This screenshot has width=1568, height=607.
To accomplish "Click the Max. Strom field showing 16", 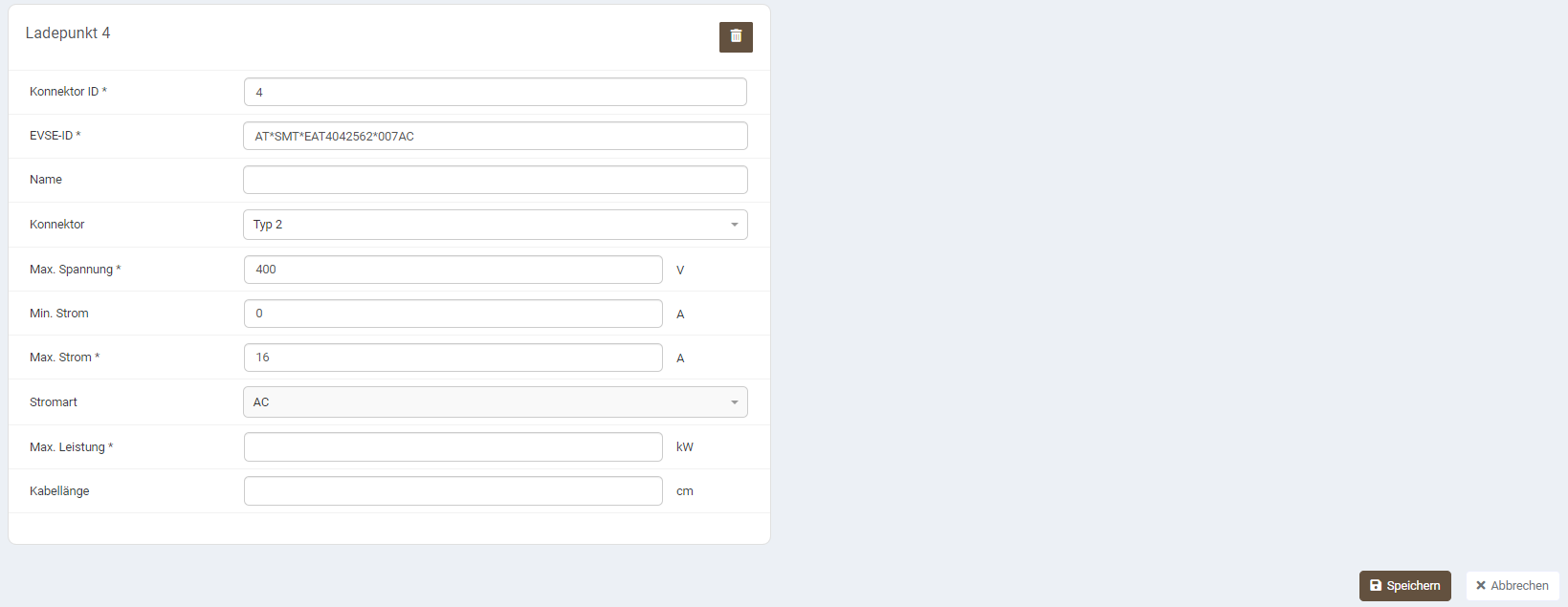I will (x=453, y=358).
